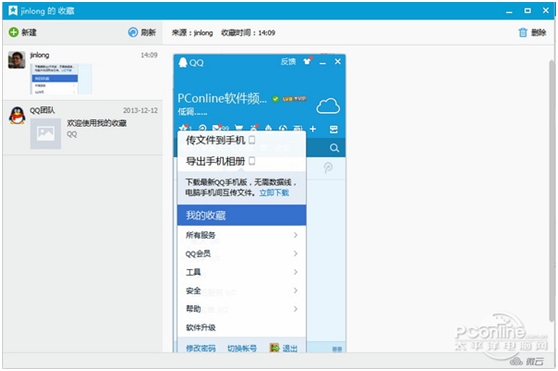Click the 新建 button label
558x371 pixels.
pos(29,32)
